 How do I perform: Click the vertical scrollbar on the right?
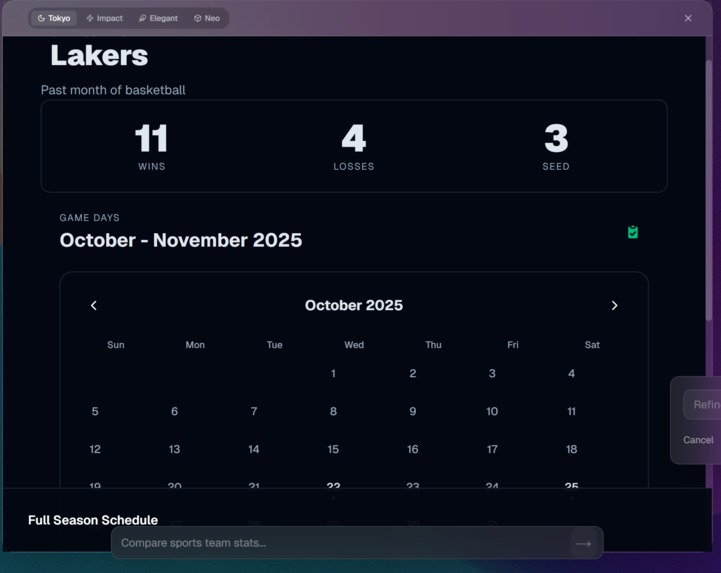point(709,191)
